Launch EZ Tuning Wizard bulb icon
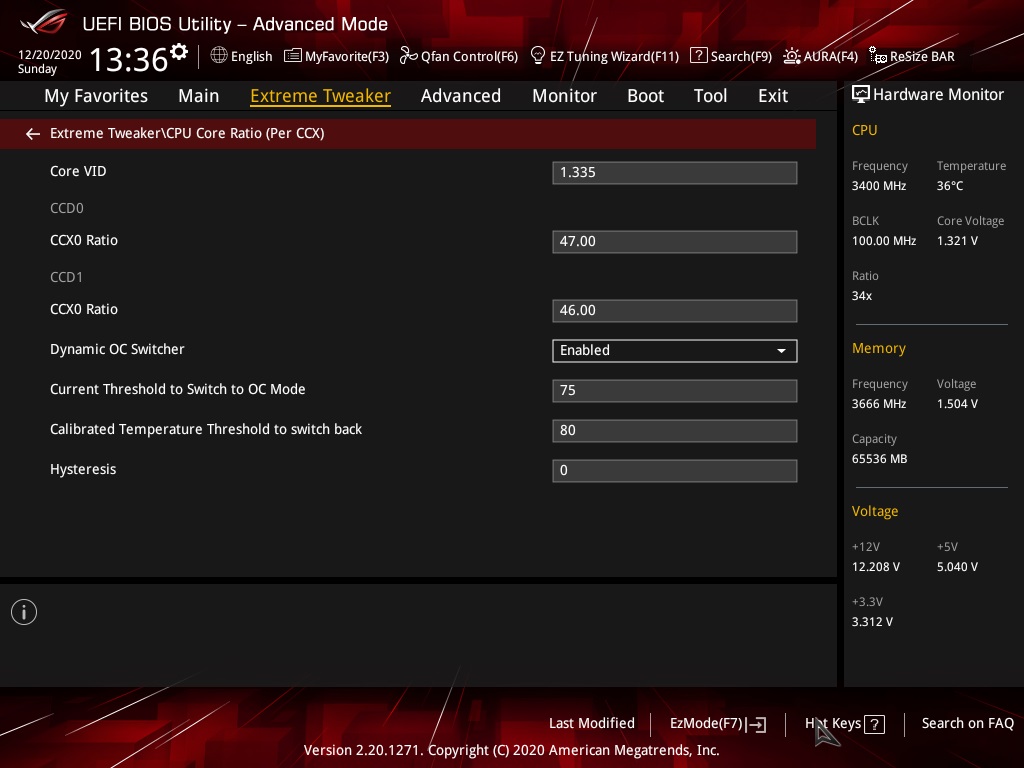Screen dimensions: 1024x768 (537, 56)
